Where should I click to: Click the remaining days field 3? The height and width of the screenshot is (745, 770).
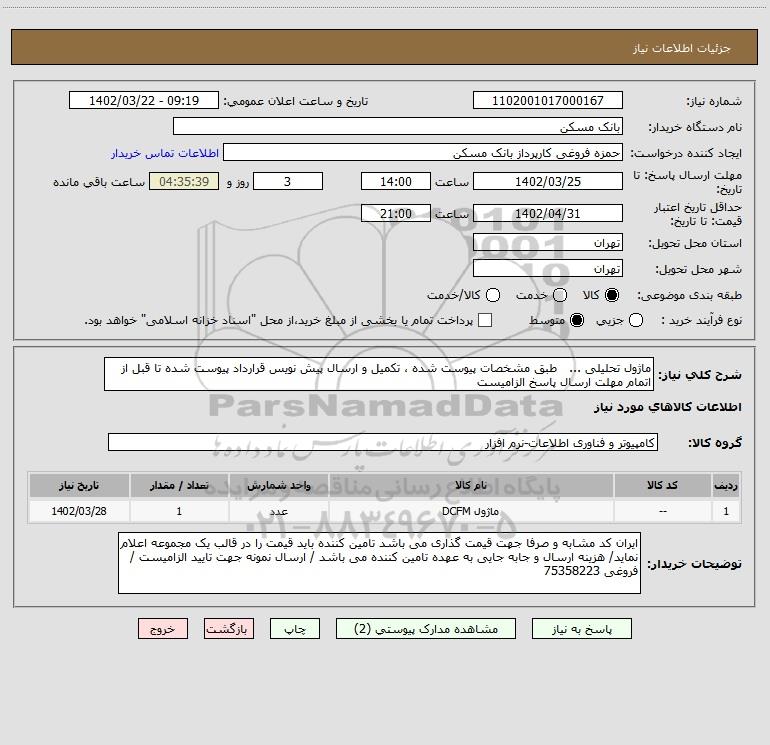(x=288, y=181)
